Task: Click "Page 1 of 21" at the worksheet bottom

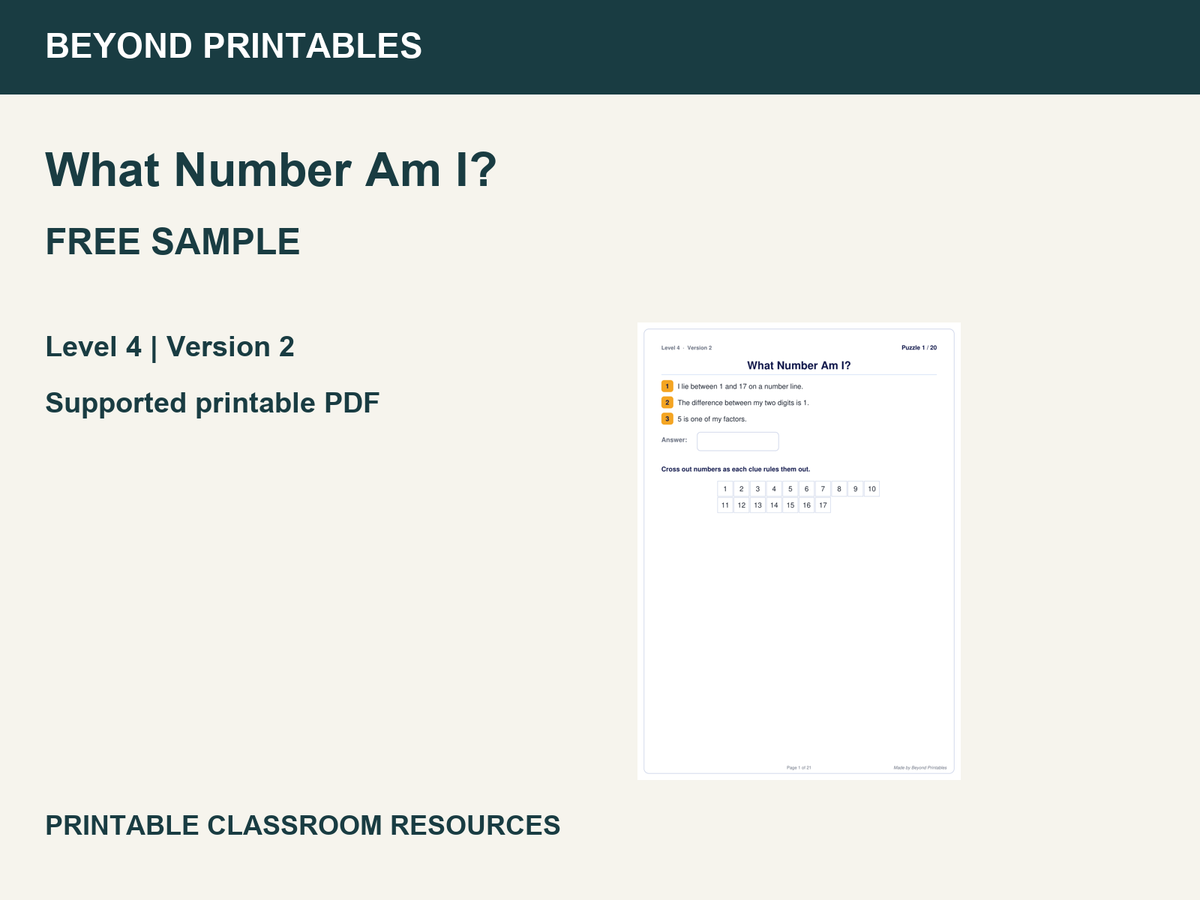Action: pyautogui.click(x=799, y=767)
